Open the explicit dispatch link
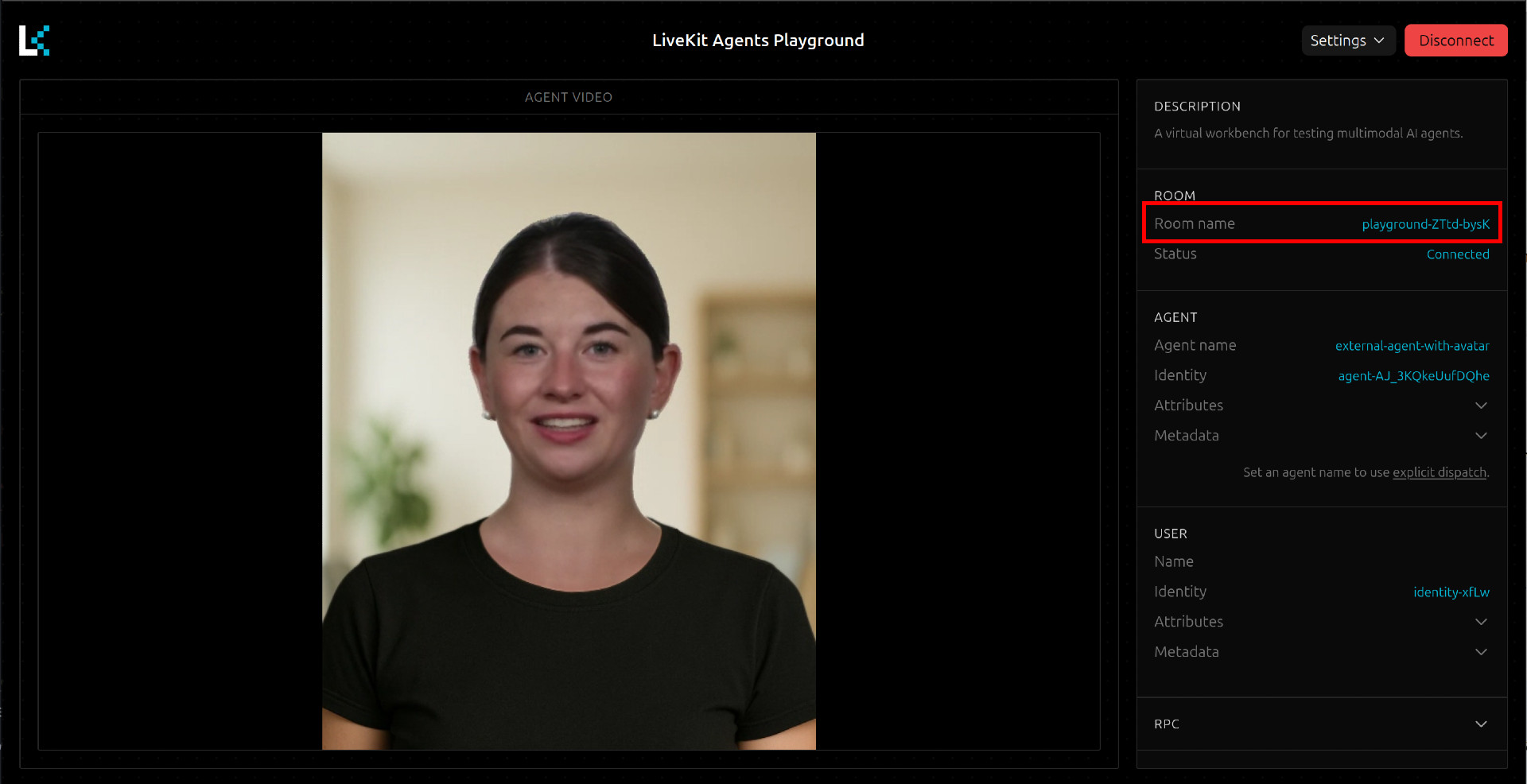1527x784 pixels. click(x=1439, y=472)
